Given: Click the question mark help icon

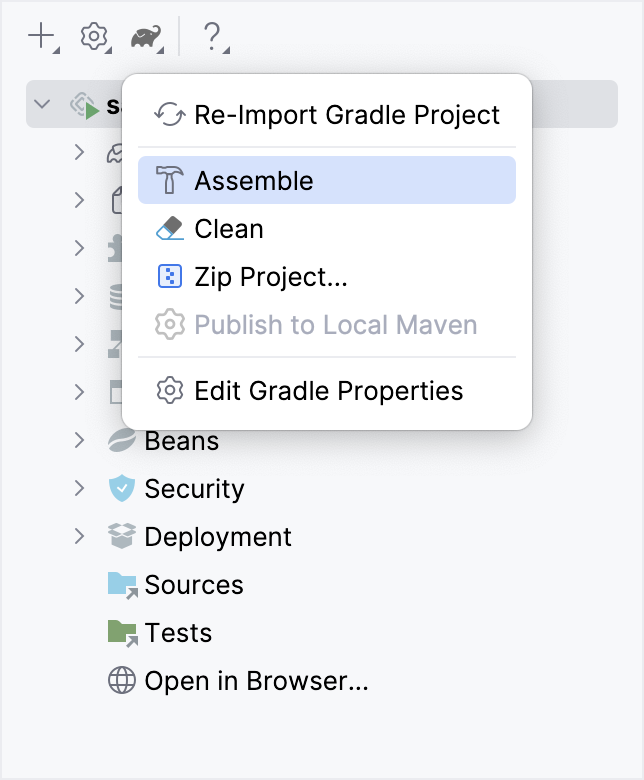Looking at the screenshot, I should tap(211, 37).
